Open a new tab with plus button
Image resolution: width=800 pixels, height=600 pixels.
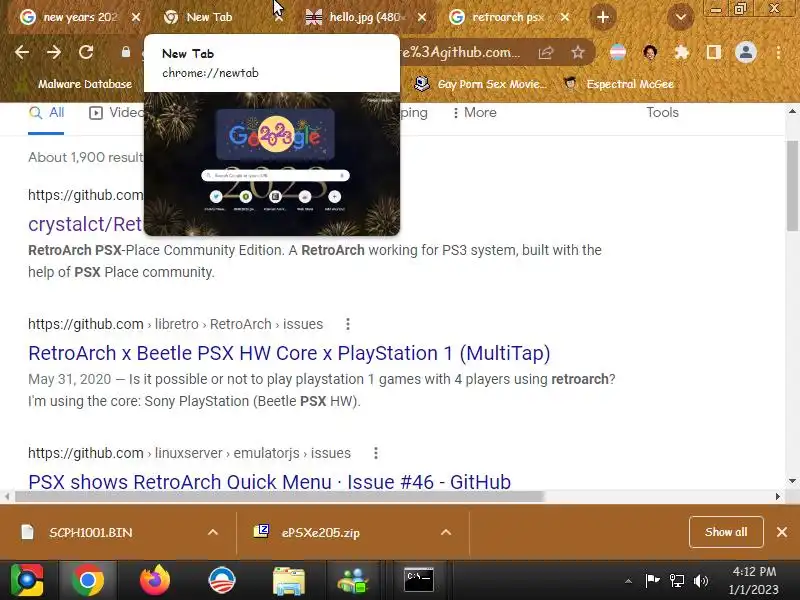coord(603,17)
